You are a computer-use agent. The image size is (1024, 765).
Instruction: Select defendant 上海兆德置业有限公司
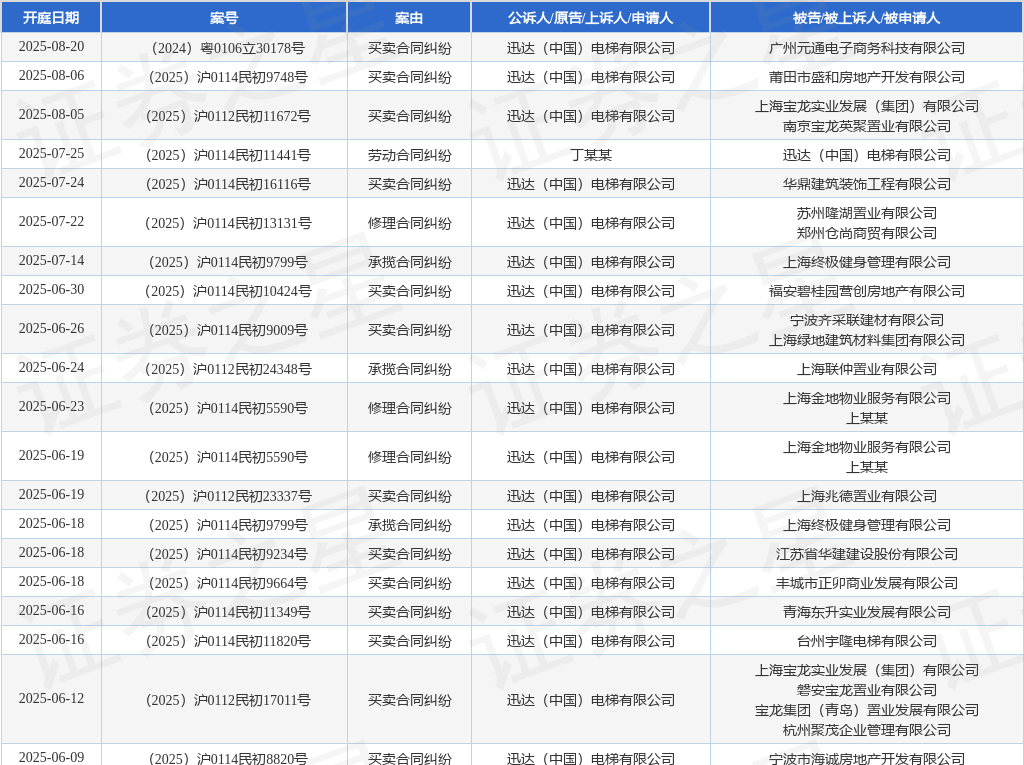[x=867, y=496]
